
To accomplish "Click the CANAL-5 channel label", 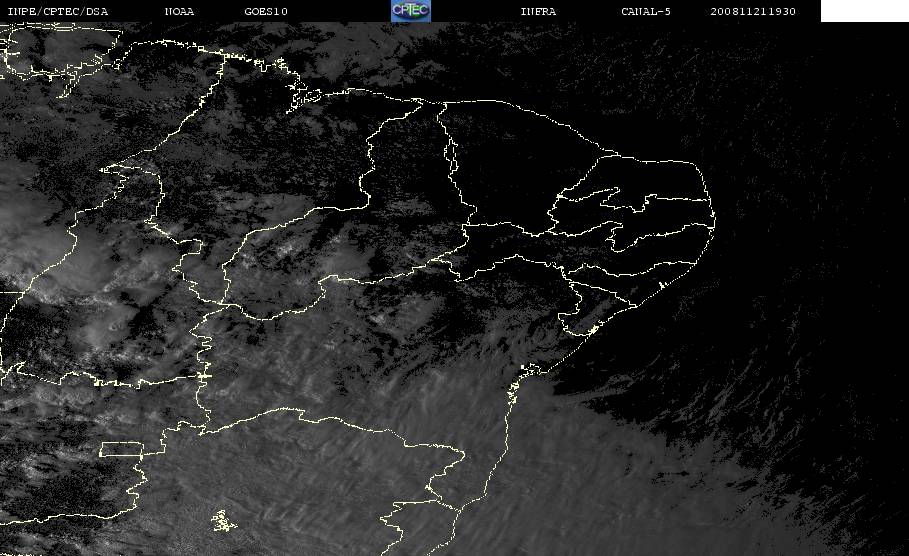I will tap(646, 11).
